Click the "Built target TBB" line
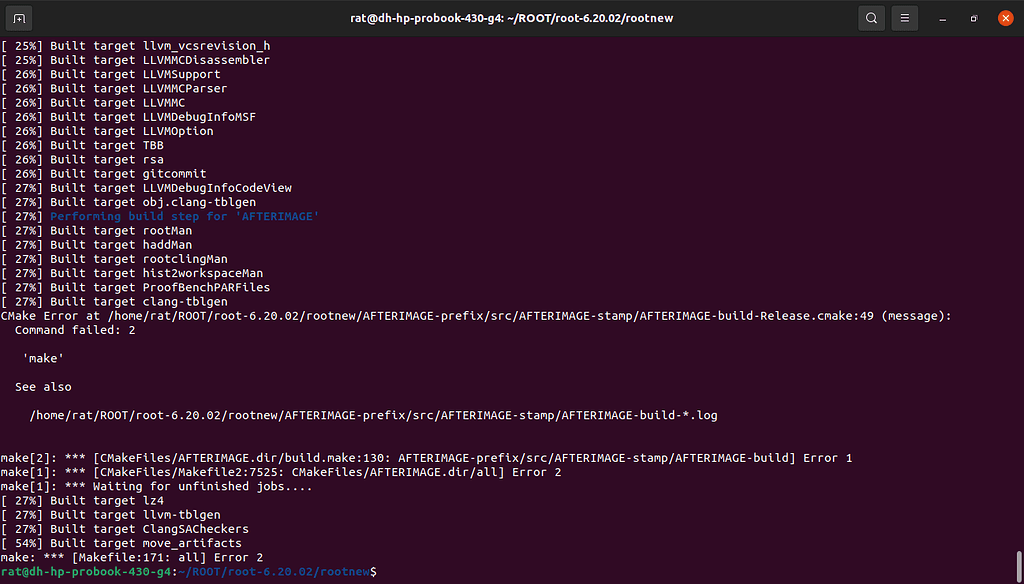Image resolution: width=1024 pixels, height=584 pixels. (x=85, y=145)
